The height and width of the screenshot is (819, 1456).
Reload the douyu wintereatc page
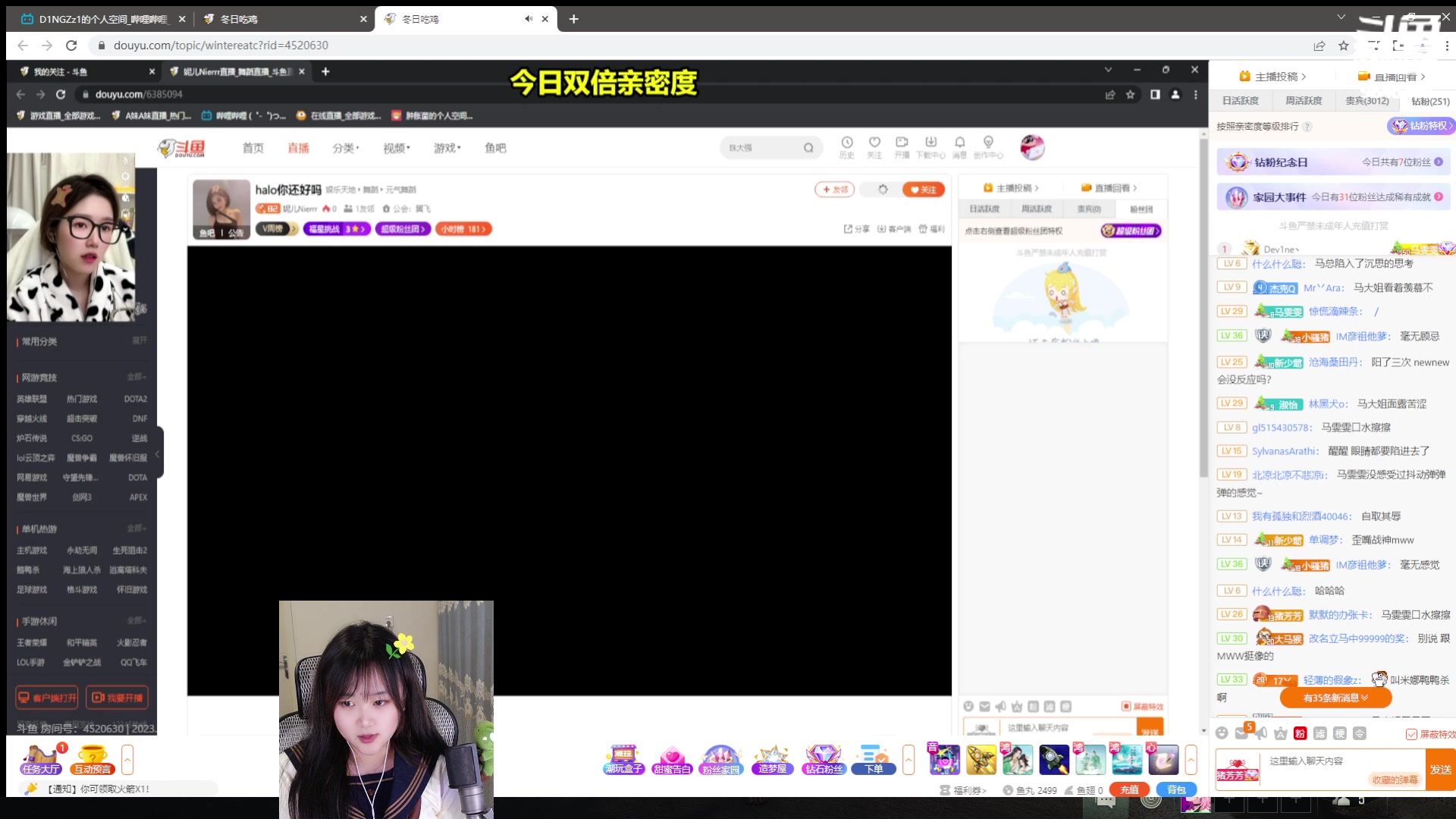(x=71, y=45)
